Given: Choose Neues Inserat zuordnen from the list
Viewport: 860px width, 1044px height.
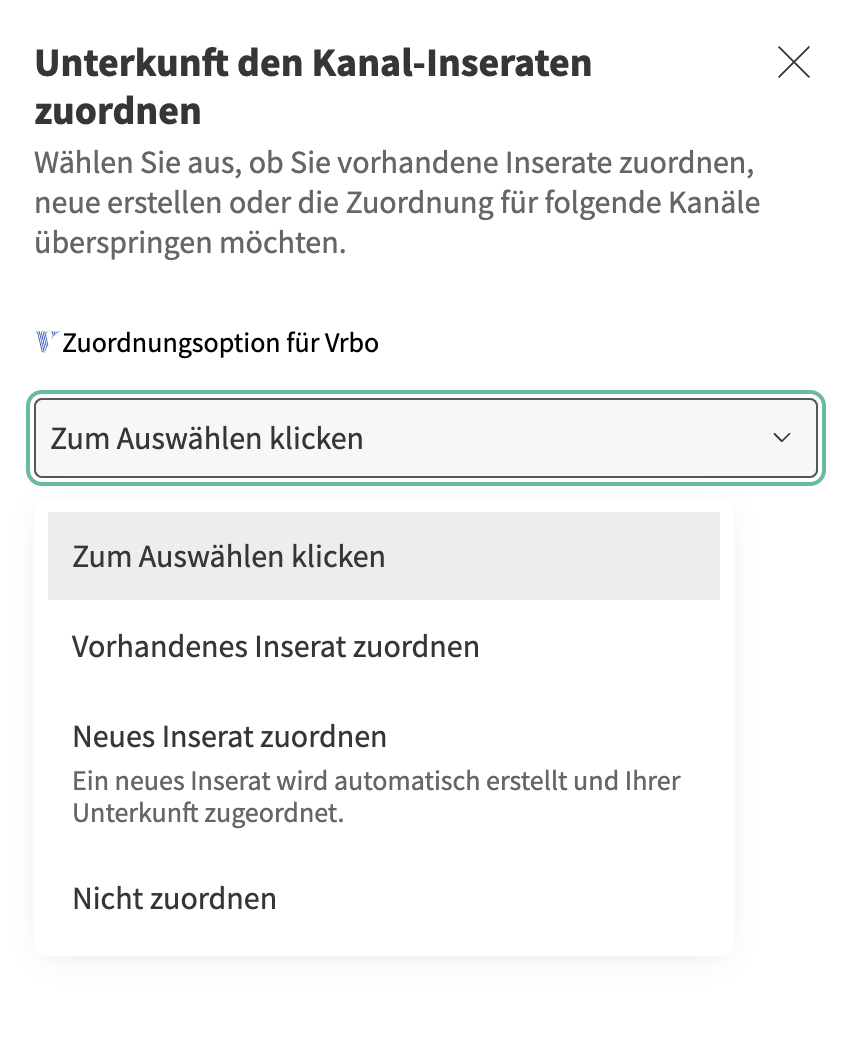Looking at the screenshot, I should pyautogui.click(x=229, y=736).
